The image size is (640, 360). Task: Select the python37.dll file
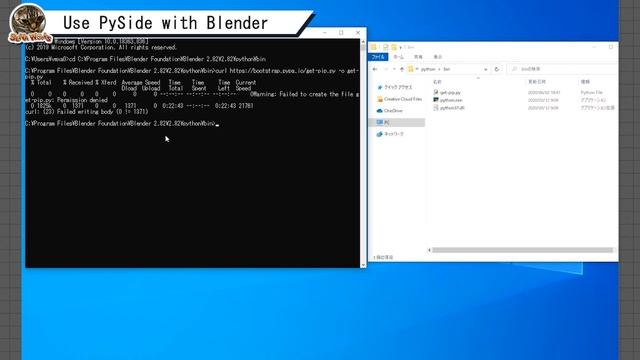click(x=452, y=108)
